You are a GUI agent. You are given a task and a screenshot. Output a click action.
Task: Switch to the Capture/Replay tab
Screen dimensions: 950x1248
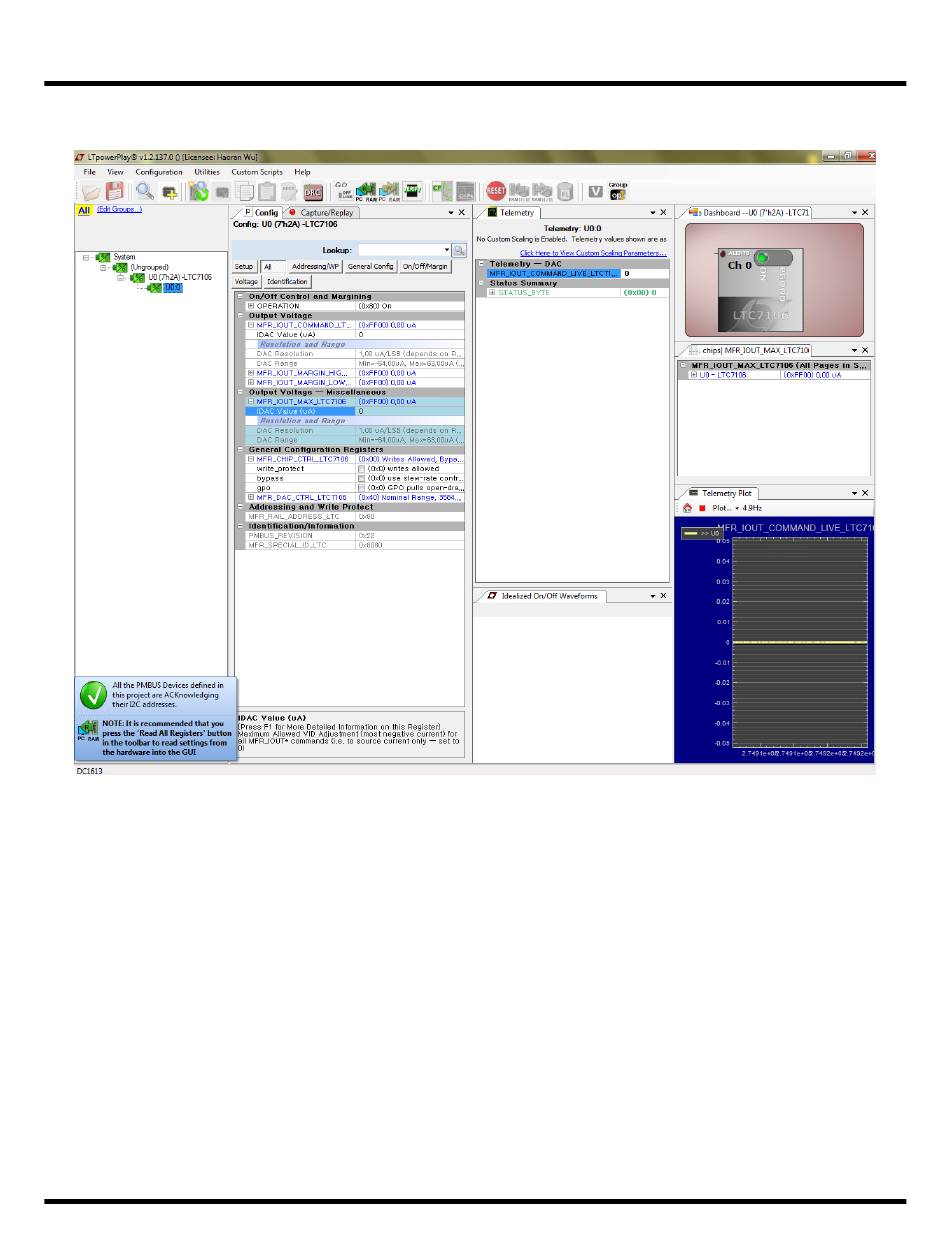[320, 213]
